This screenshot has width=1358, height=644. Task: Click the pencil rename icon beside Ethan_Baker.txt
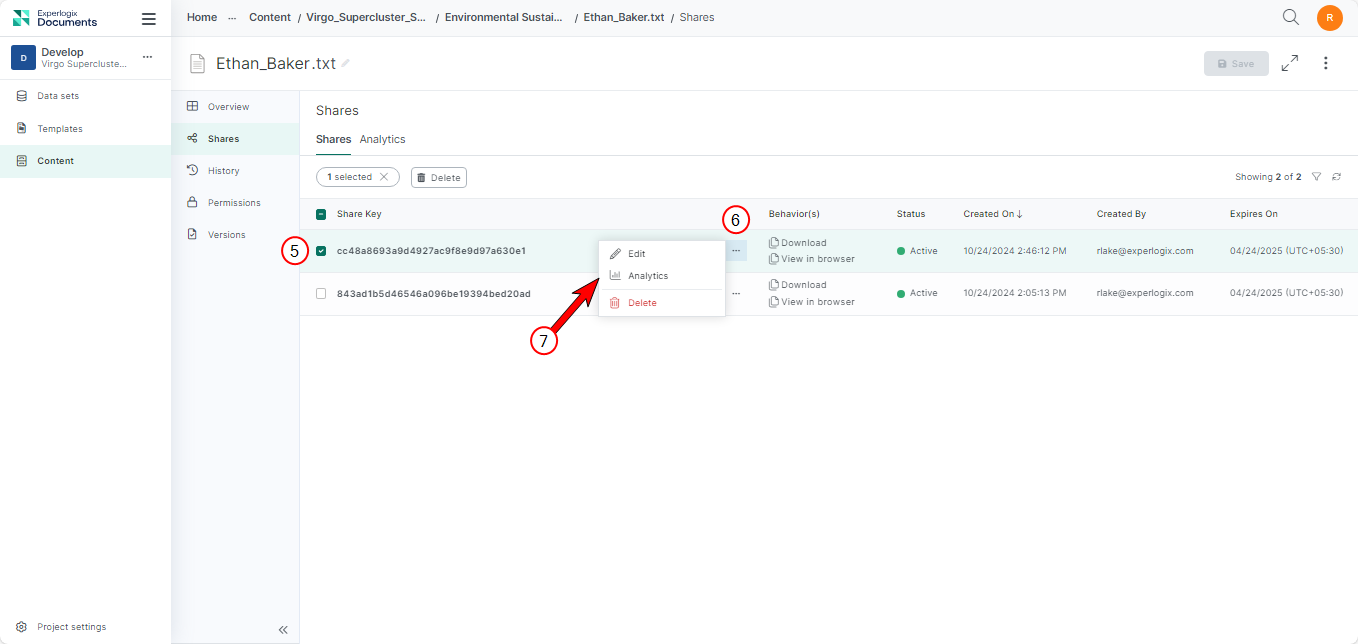346,63
